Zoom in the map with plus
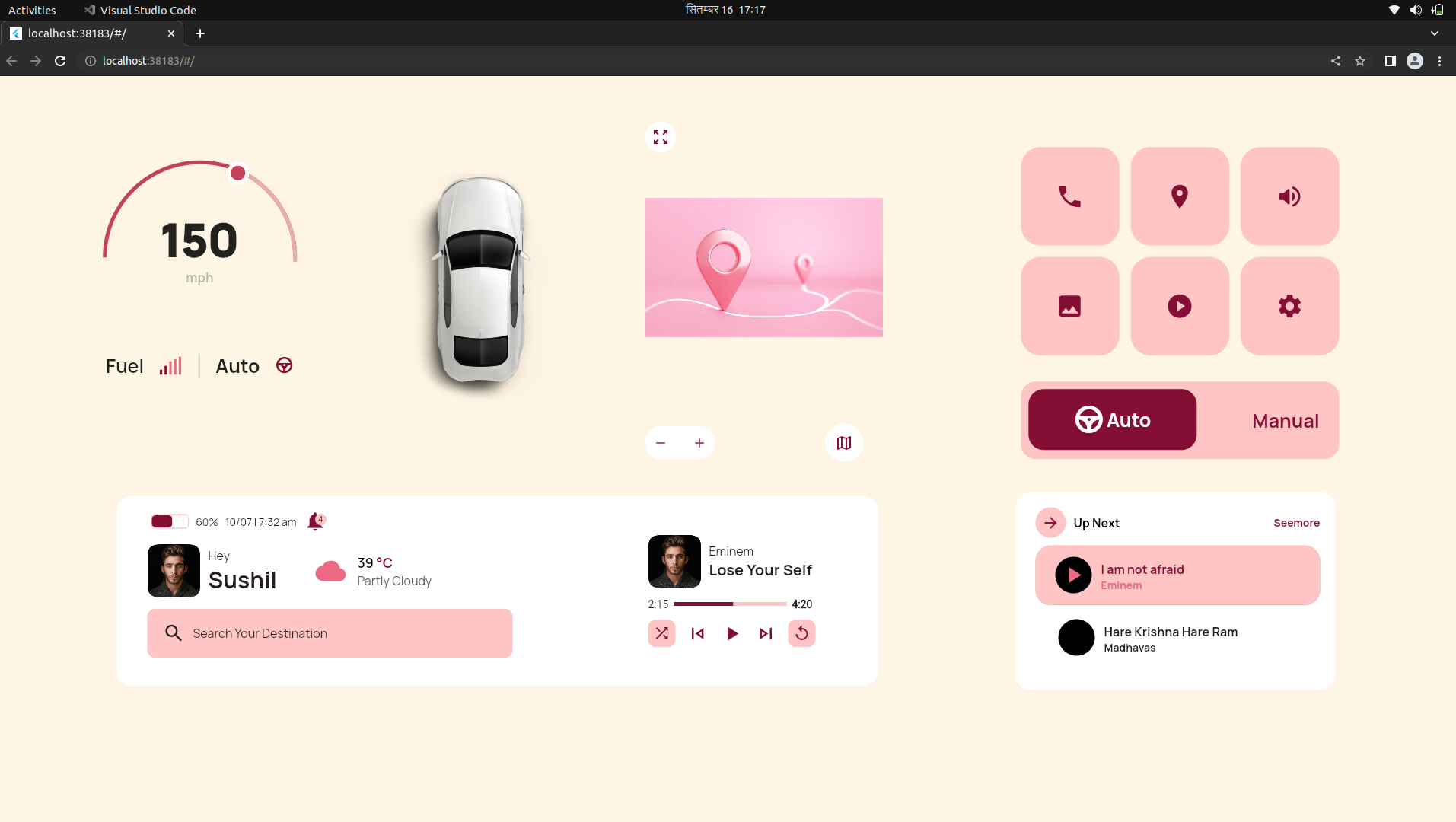The width and height of the screenshot is (1456, 822). click(x=699, y=443)
